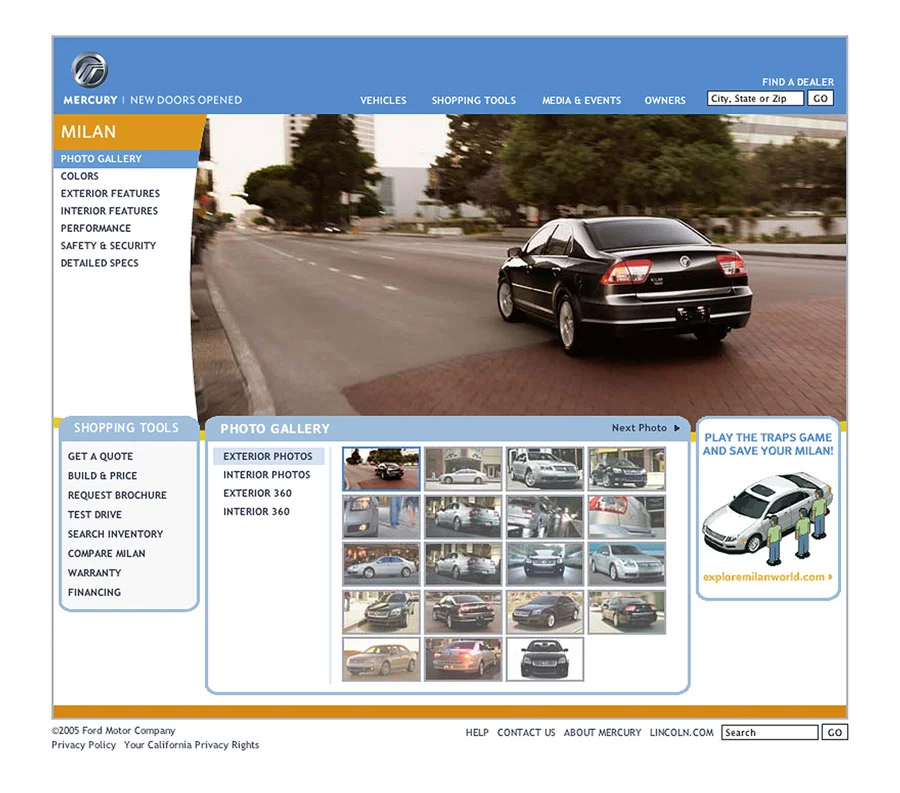Select the last thumbnail with black car front on white
The image size is (900, 793).
tap(545, 659)
